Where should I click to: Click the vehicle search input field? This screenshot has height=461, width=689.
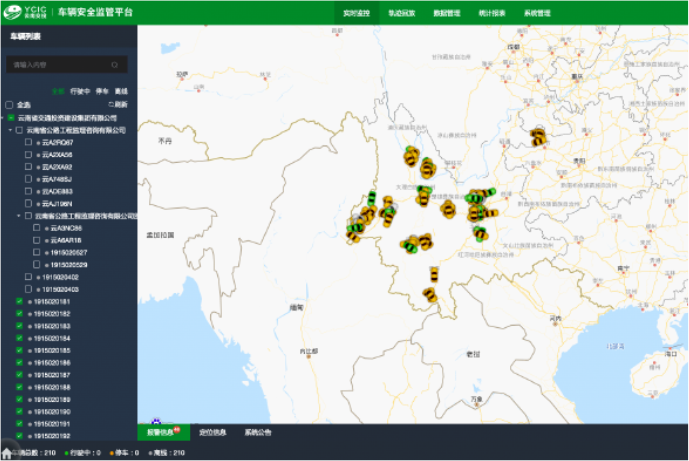67,65
